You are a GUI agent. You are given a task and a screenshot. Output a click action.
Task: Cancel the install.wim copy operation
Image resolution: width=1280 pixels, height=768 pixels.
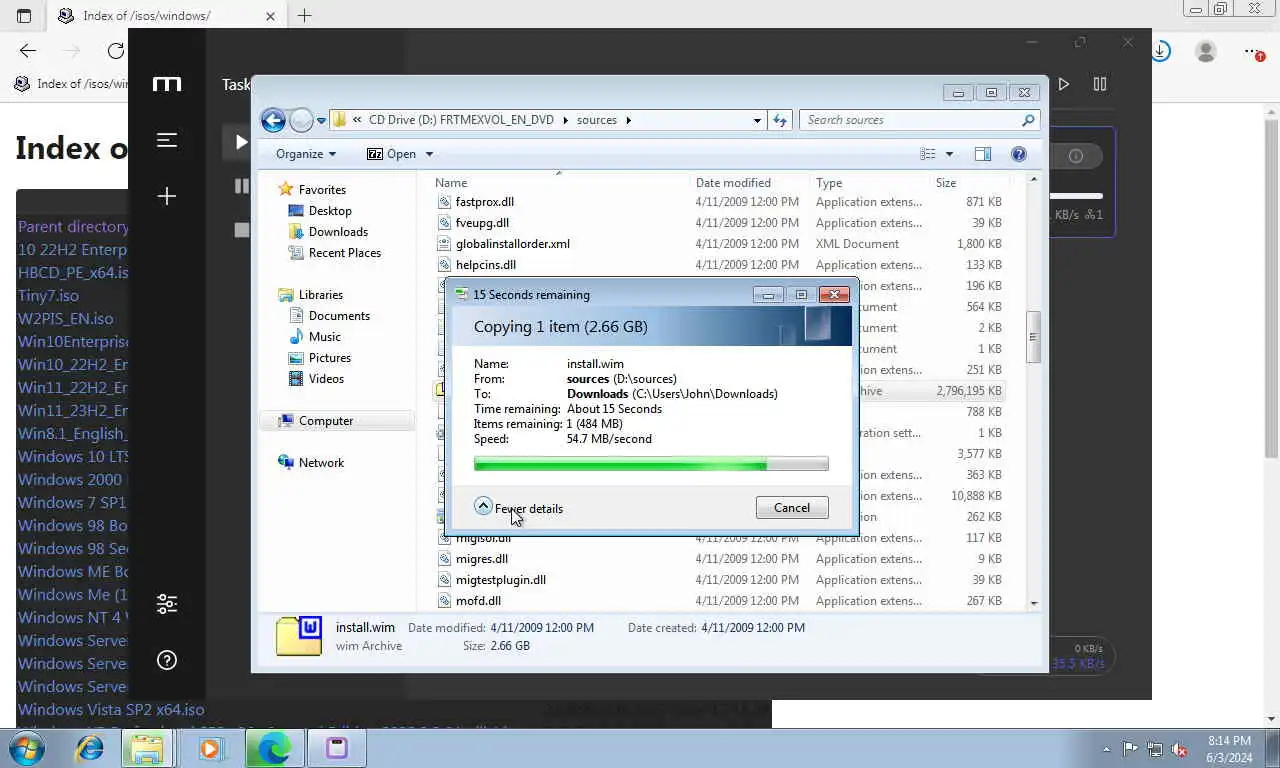tap(792, 508)
